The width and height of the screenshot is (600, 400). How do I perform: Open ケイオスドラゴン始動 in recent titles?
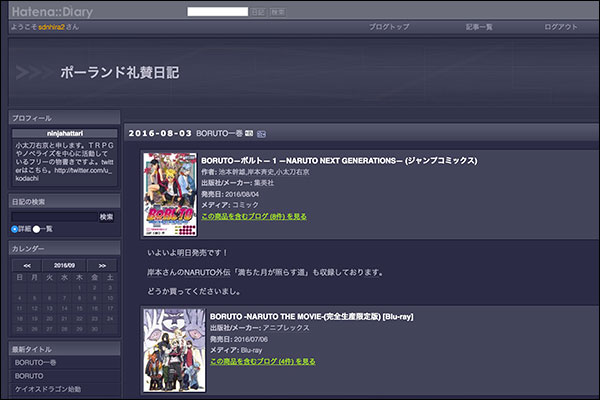(49, 389)
